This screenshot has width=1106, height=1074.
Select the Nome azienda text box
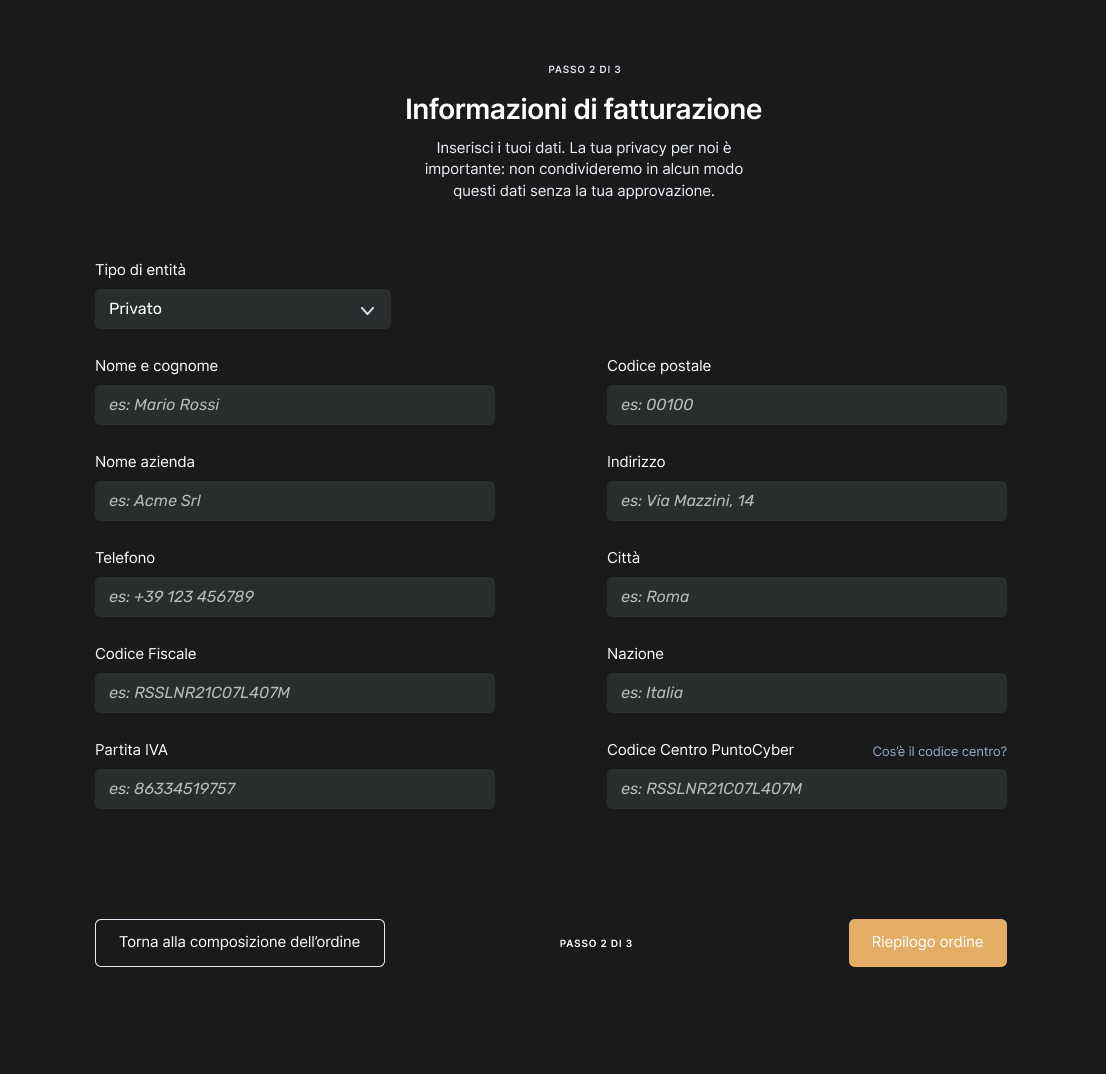pos(294,501)
